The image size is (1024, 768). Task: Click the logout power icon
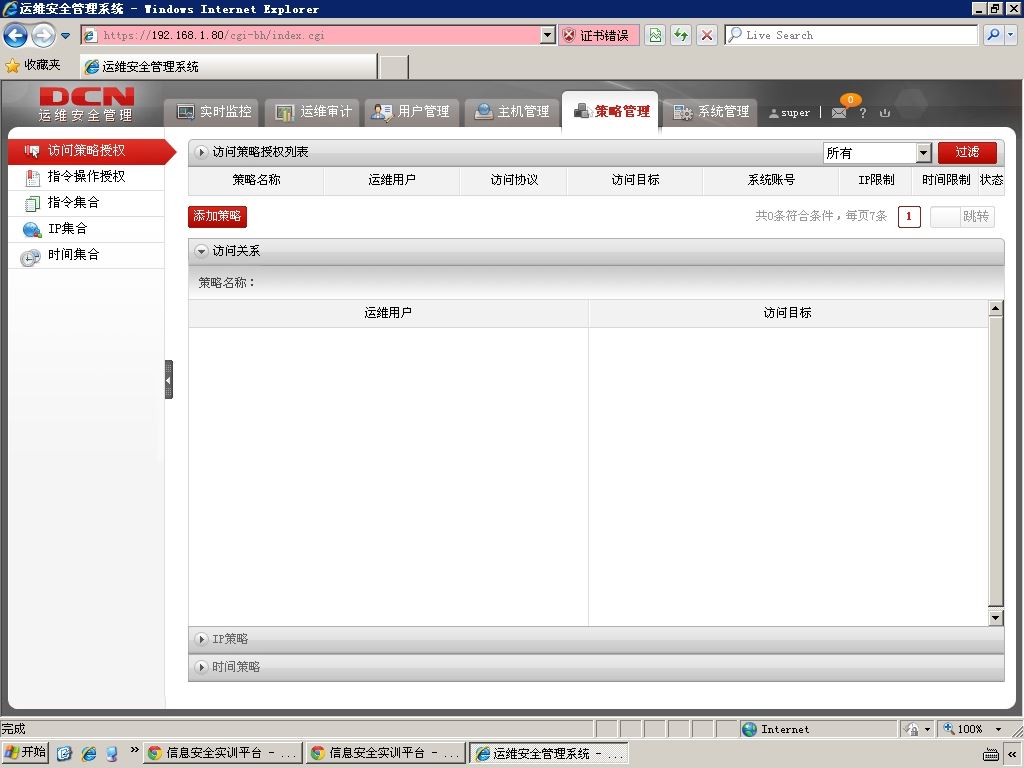tap(885, 113)
